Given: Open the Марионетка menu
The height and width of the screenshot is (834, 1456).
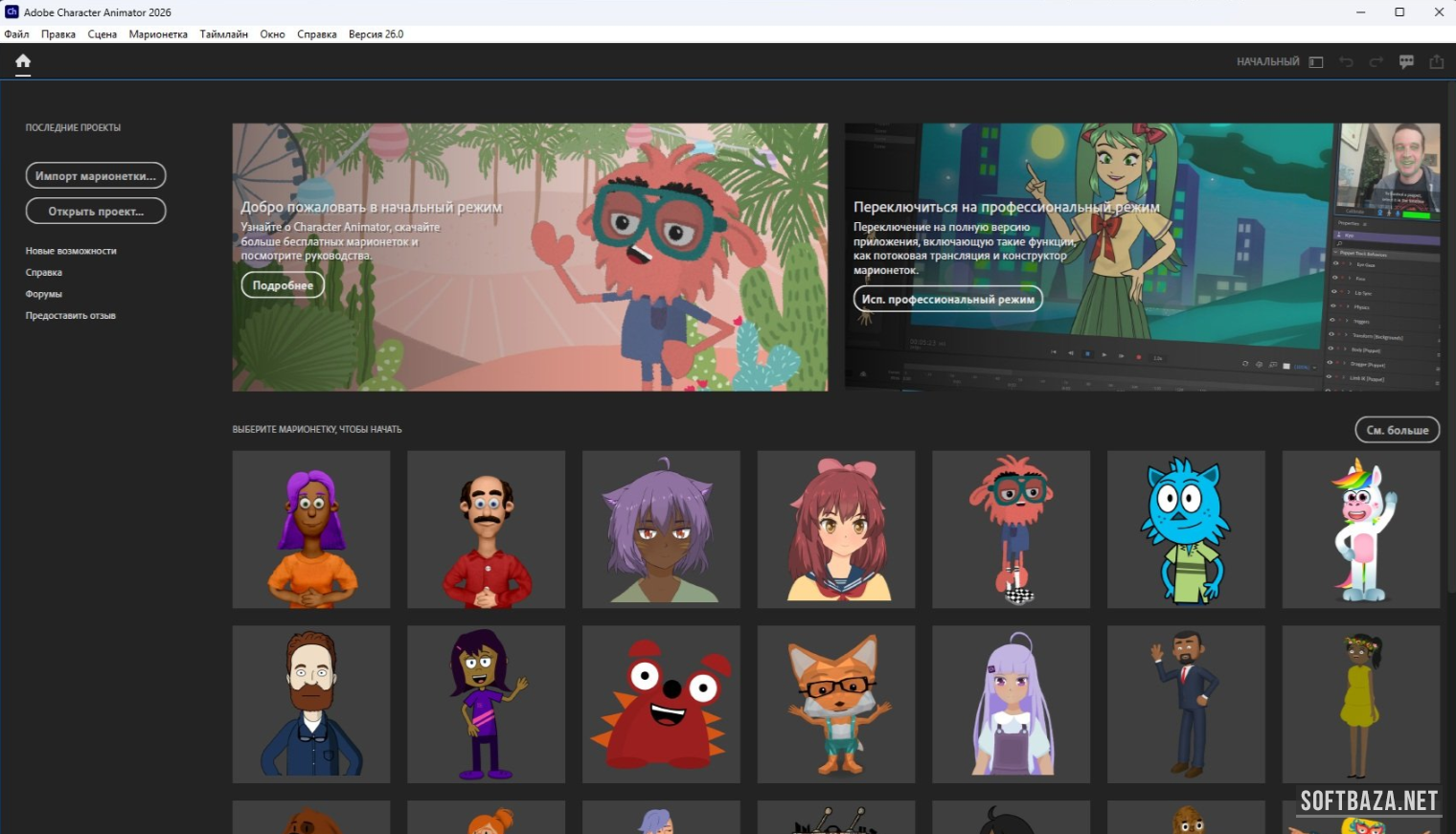Looking at the screenshot, I should point(158,34).
